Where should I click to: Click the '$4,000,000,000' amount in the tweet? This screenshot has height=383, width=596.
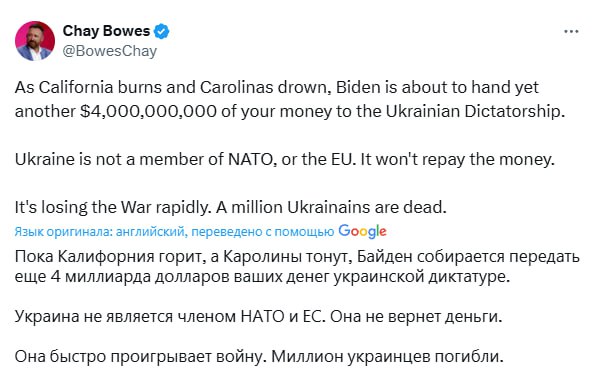click(x=148, y=111)
